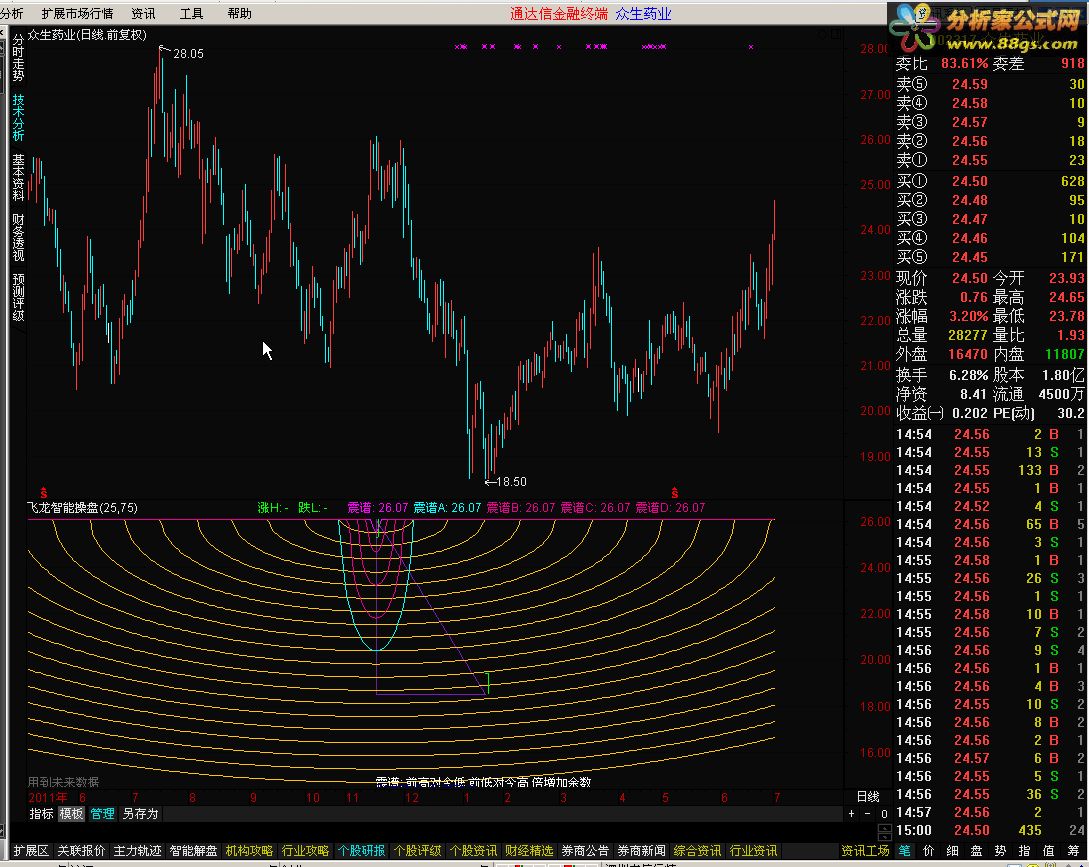Open the 基本资料 side tab
The width and height of the screenshot is (1089, 867).
[x=18, y=177]
